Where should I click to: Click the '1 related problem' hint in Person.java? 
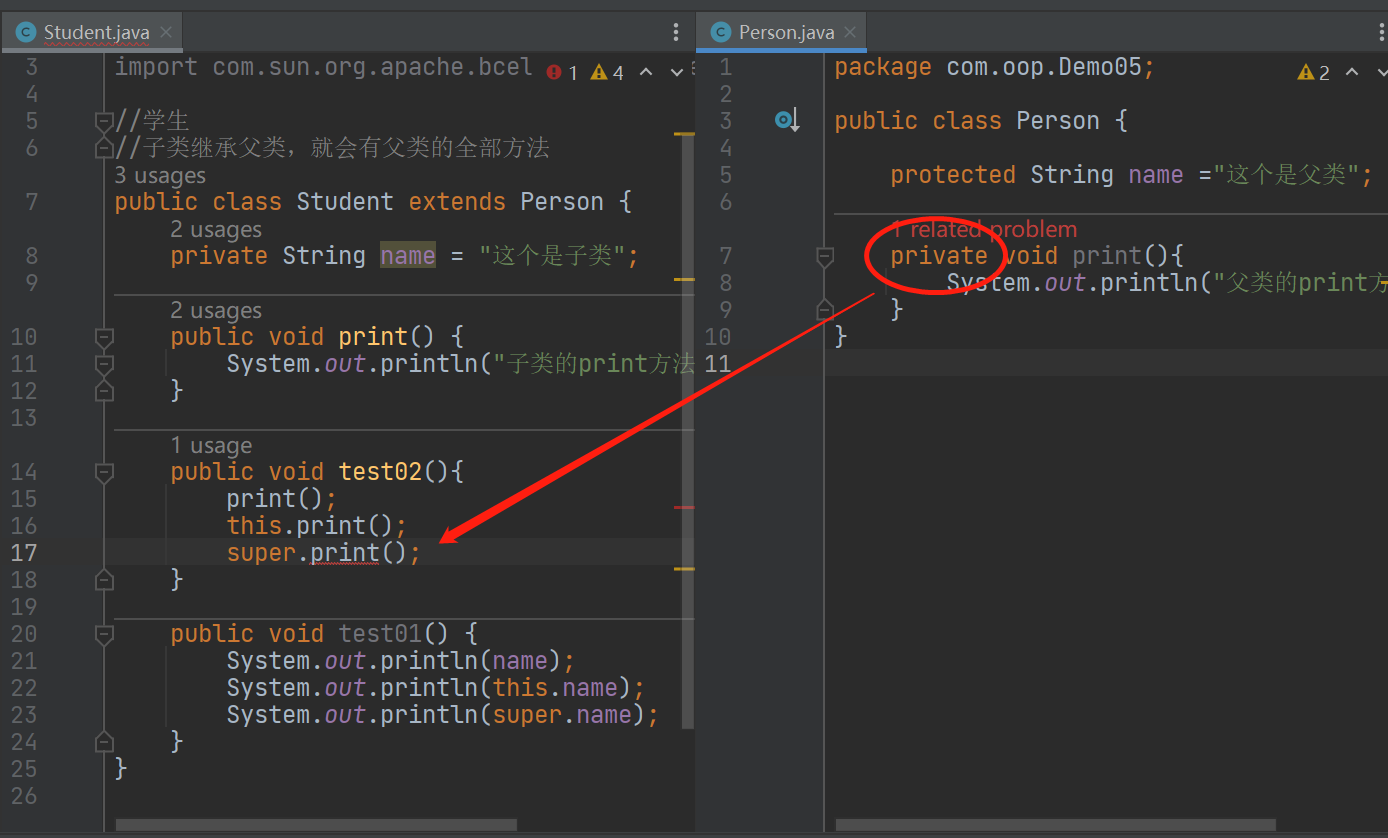tap(984, 230)
